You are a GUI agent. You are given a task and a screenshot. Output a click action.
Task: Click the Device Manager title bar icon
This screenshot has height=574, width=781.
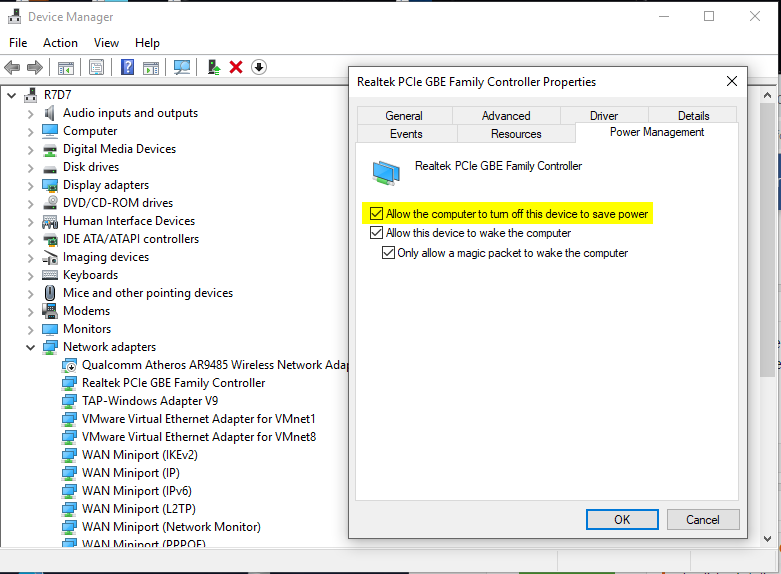(14, 17)
